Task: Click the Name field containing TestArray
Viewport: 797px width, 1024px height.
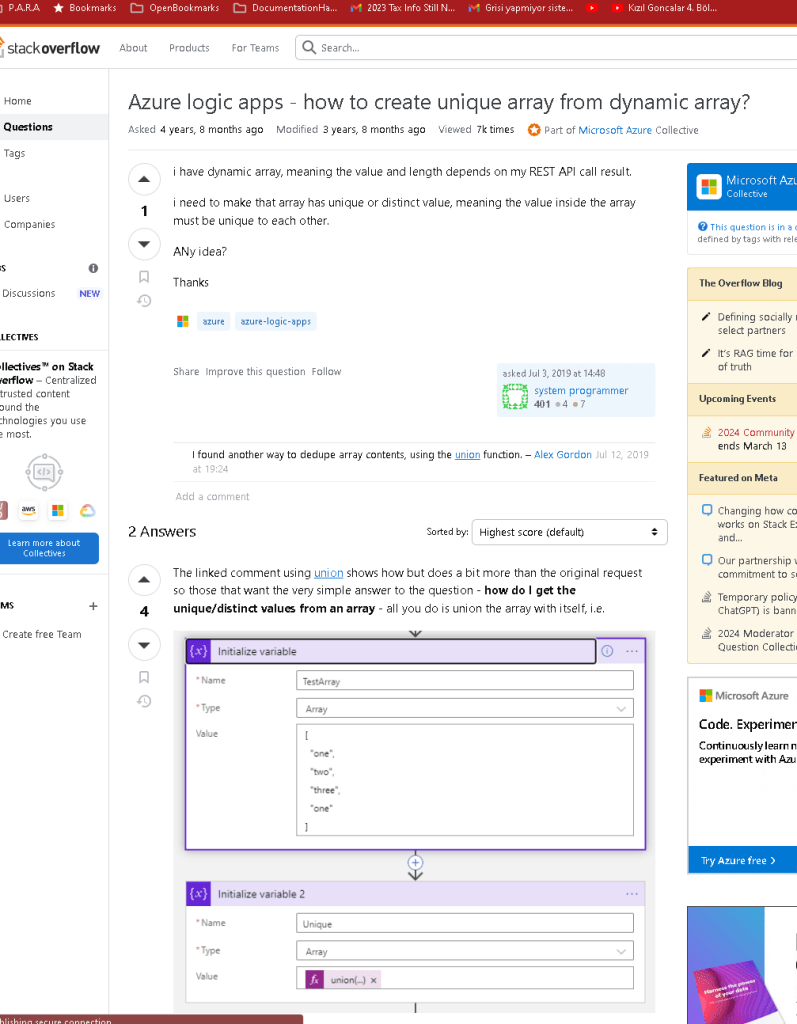Action: (464, 680)
